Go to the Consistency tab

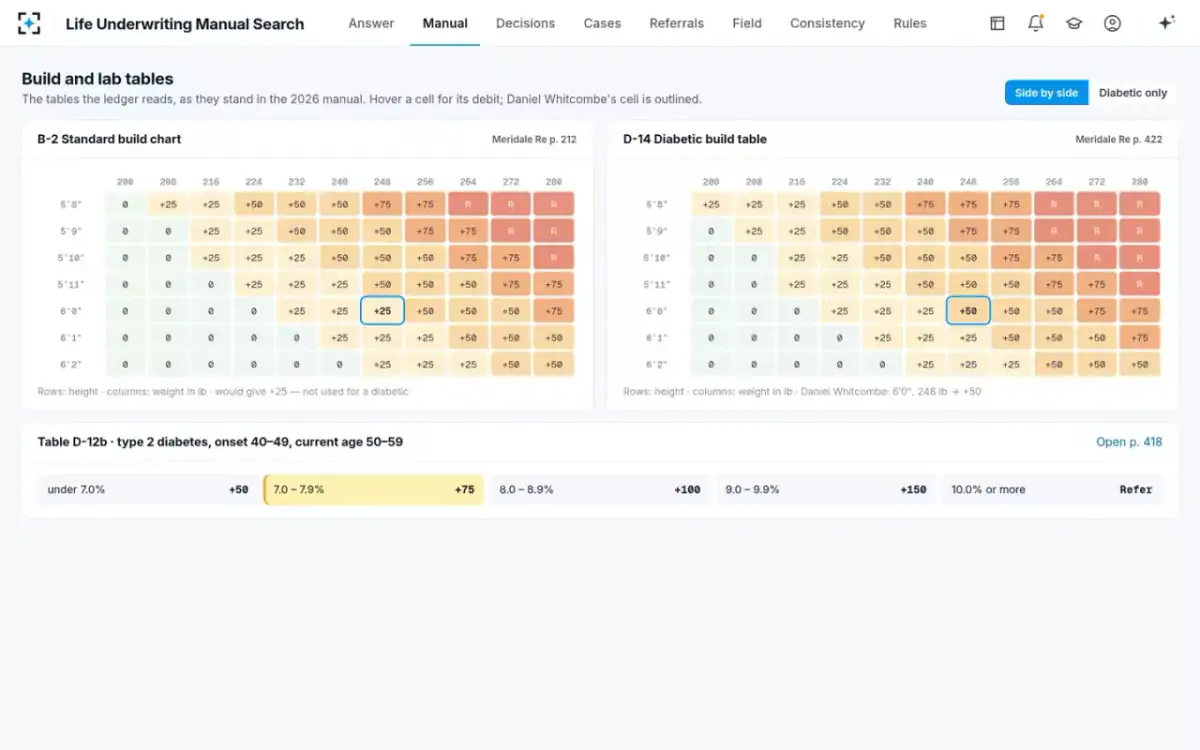pos(827,23)
